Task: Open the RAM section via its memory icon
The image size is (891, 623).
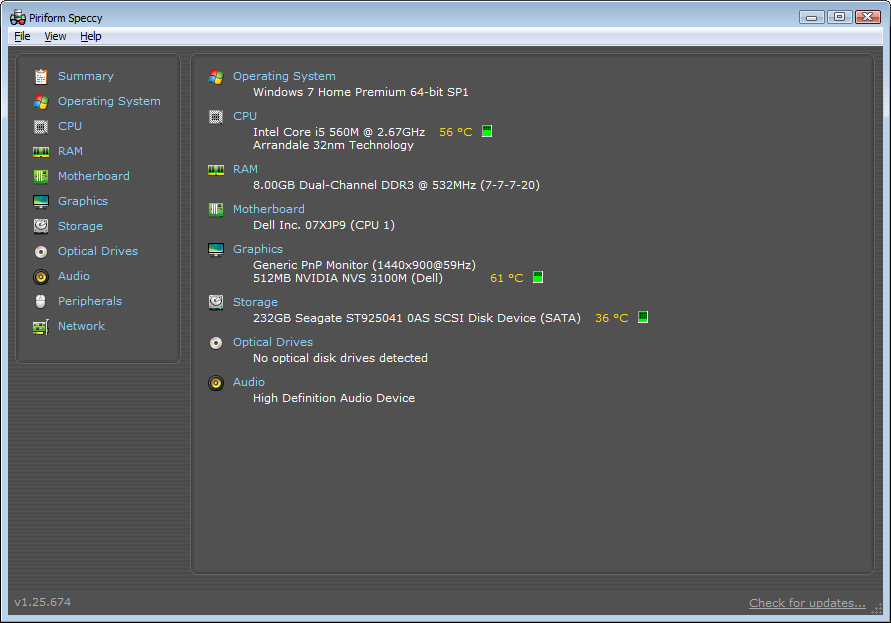Action: pyautogui.click(x=41, y=151)
